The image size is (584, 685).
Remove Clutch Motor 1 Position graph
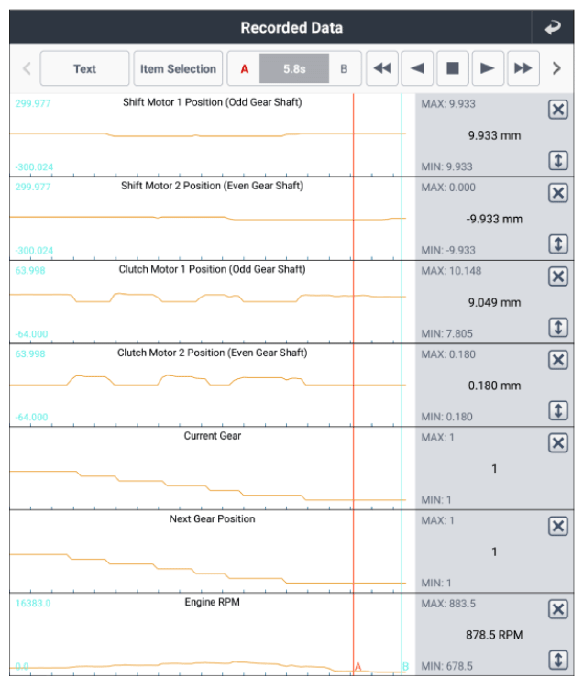558,276
